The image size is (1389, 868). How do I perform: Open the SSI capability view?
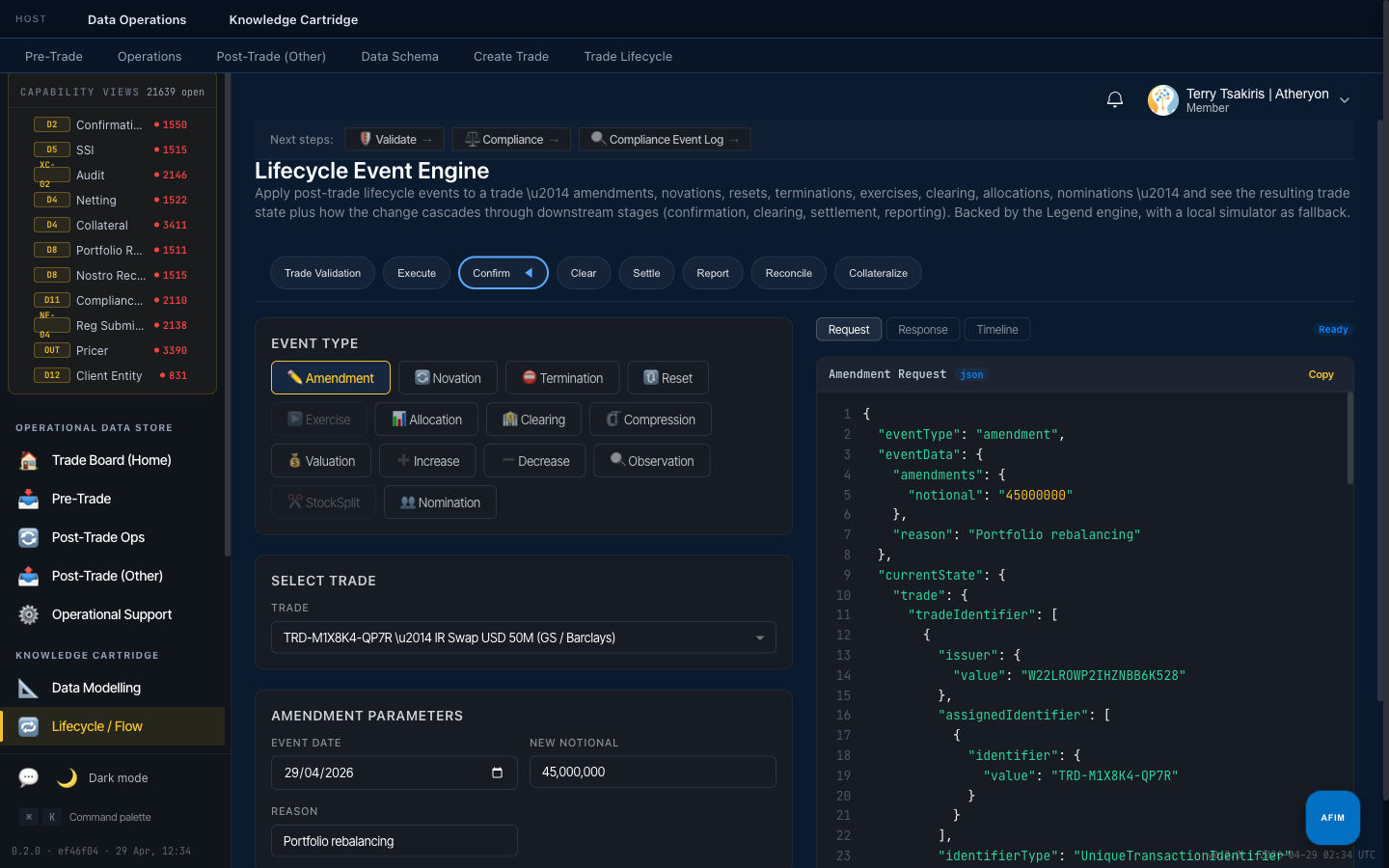coord(112,149)
